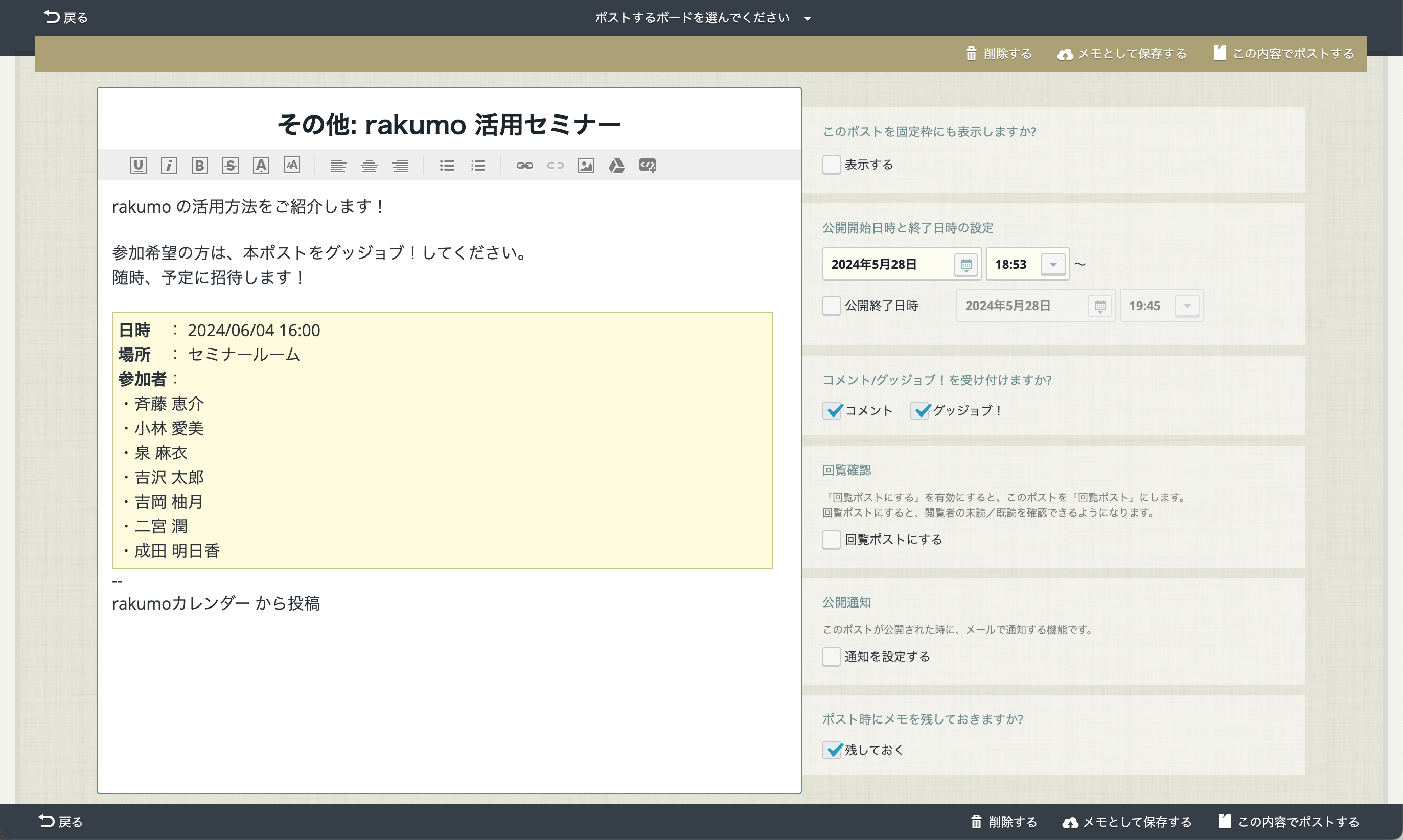Click the post title その他: rakumo 活用セミナー
This screenshot has height=840, width=1403.
pos(449,125)
